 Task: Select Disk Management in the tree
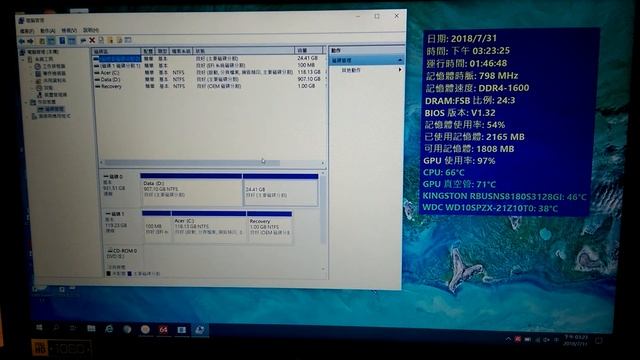[51, 109]
